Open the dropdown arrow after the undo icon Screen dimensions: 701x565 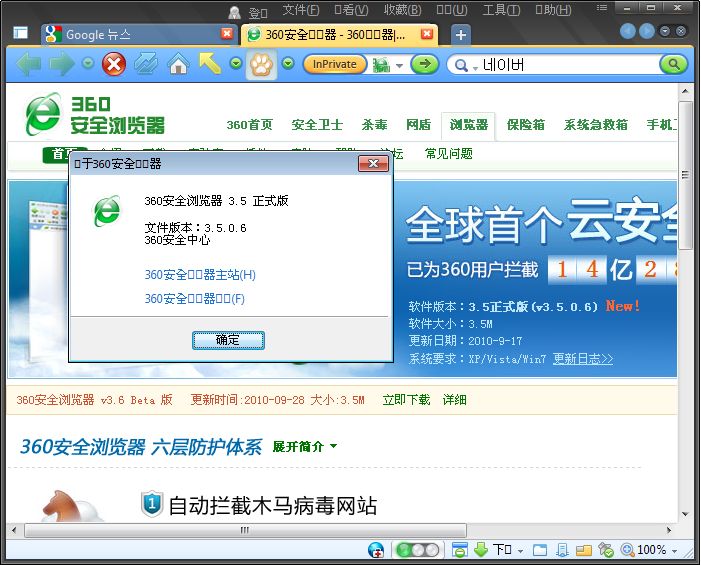tap(236, 63)
